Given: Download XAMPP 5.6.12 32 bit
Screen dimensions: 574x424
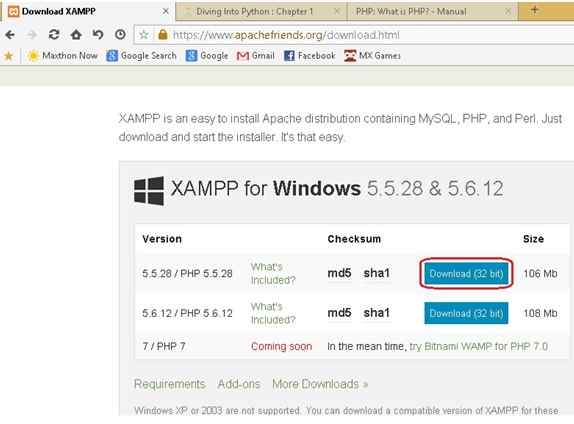Looking at the screenshot, I should click(466, 313).
